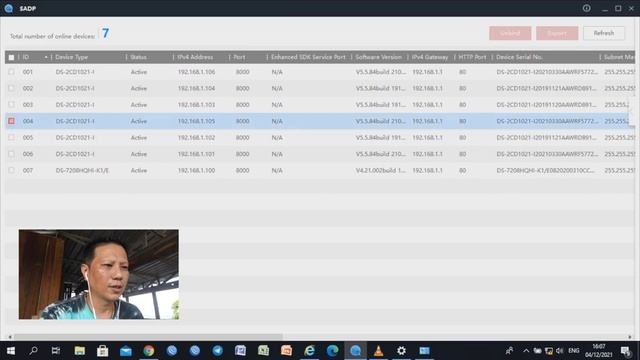Viewport: 640px width, 360px height.
Task: Click the Export button
Action: click(x=557, y=33)
